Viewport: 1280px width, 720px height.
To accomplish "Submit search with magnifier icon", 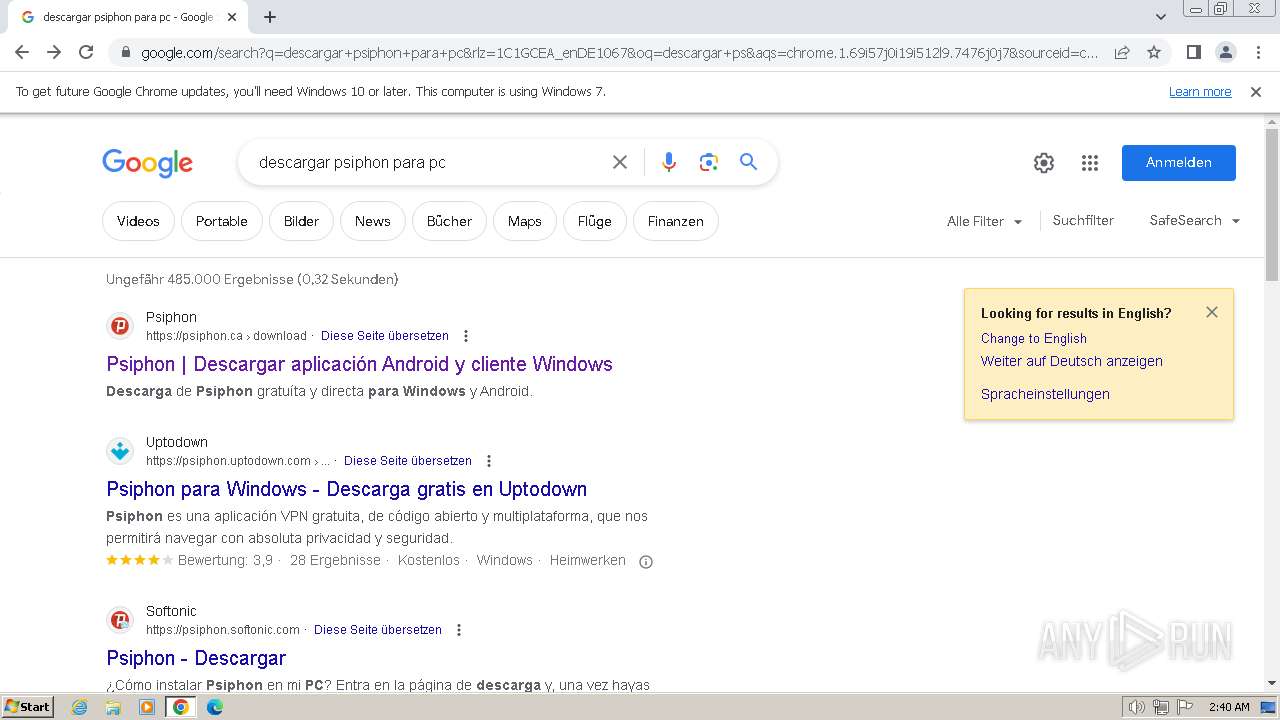I will (x=748, y=162).
